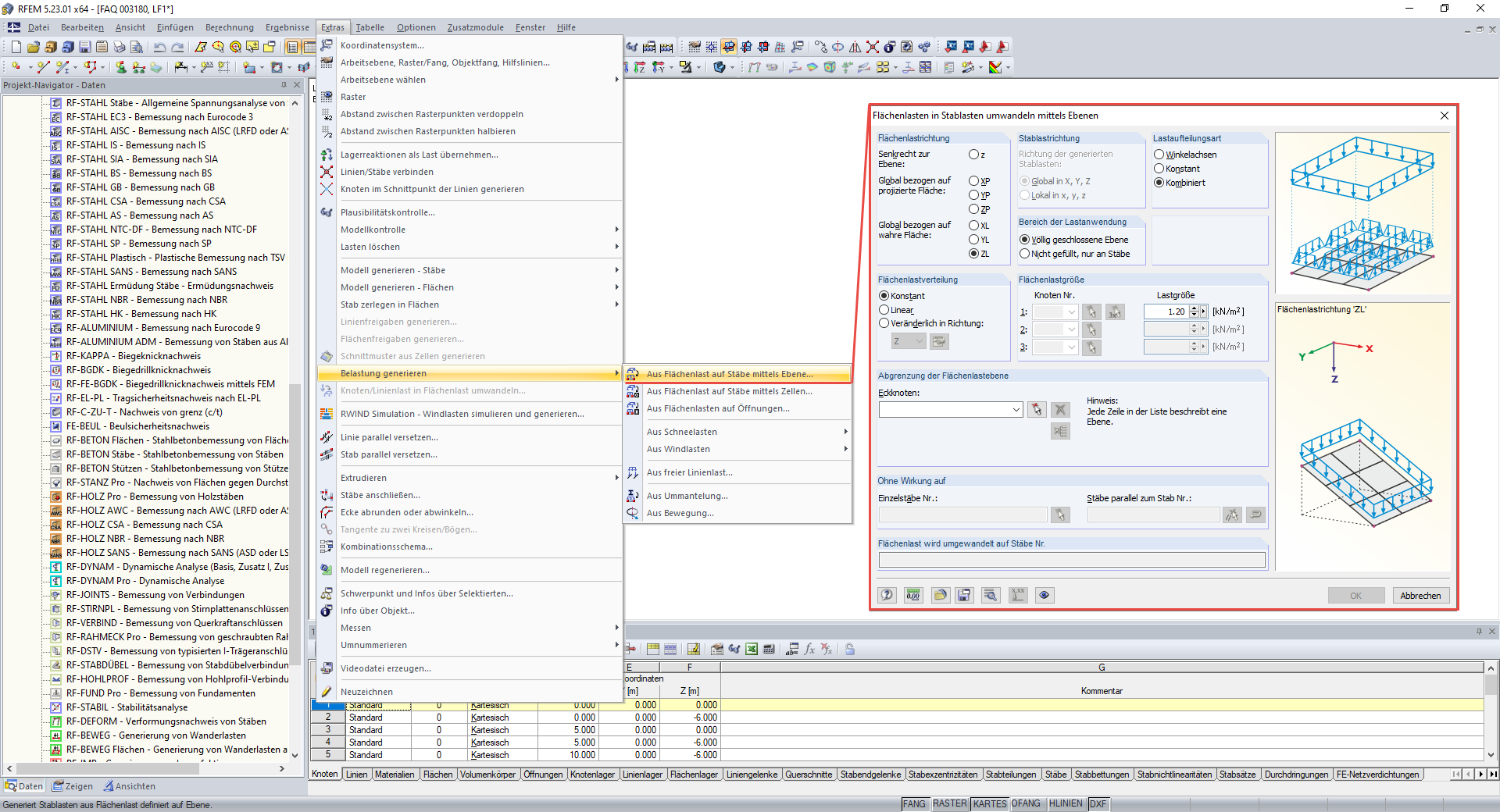Image resolution: width=1500 pixels, height=812 pixels.
Task: Switch to the Materialien table tab
Action: [395, 775]
